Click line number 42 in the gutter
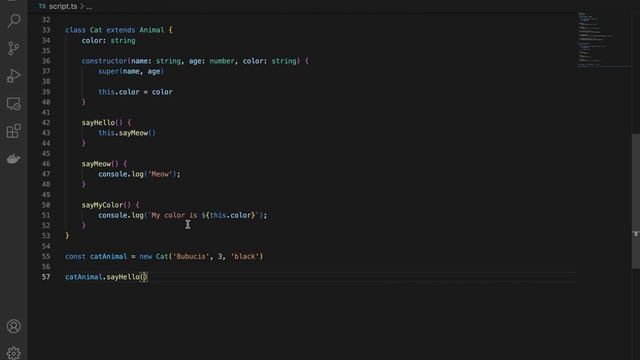The height and width of the screenshot is (360, 640). click(x=46, y=122)
